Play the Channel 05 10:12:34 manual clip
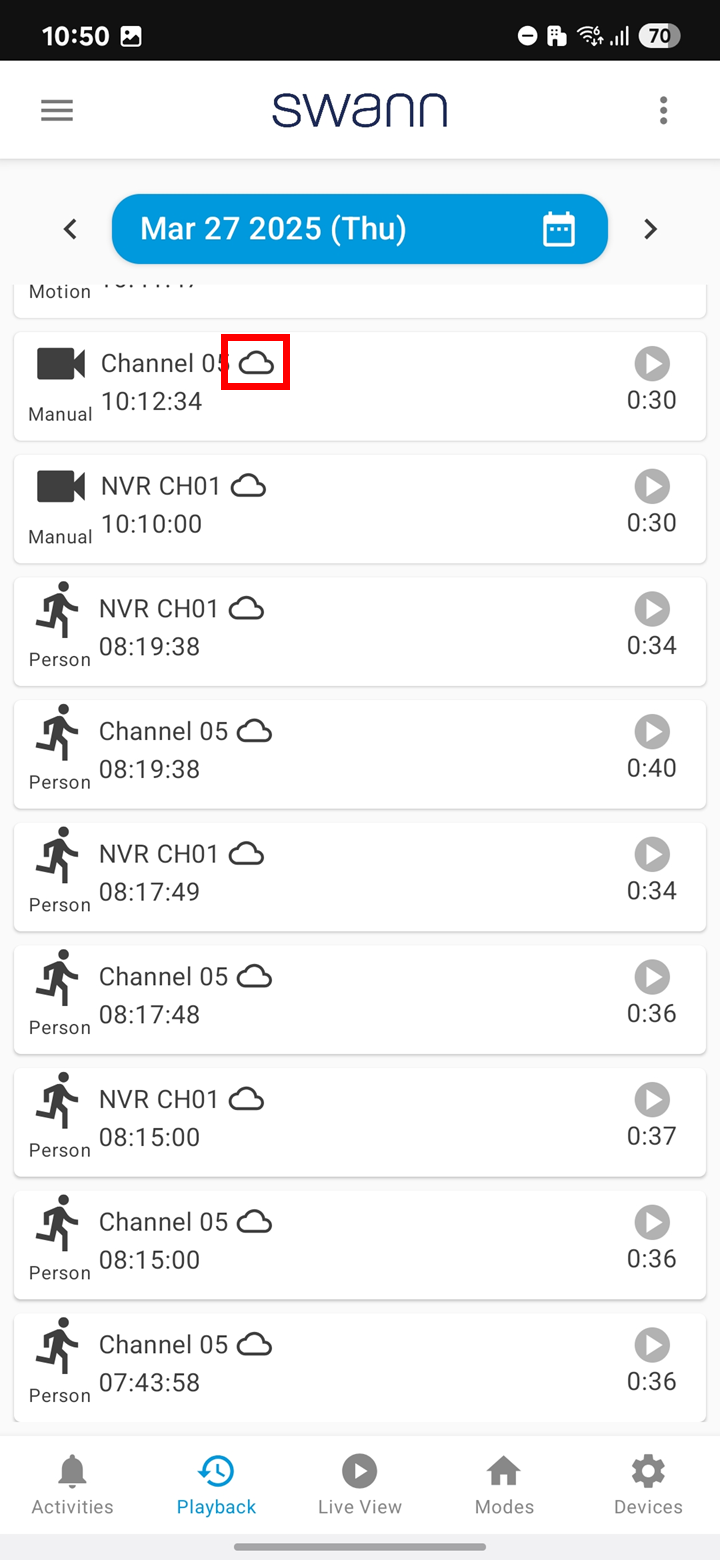This screenshot has width=720, height=1560. tap(652, 364)
